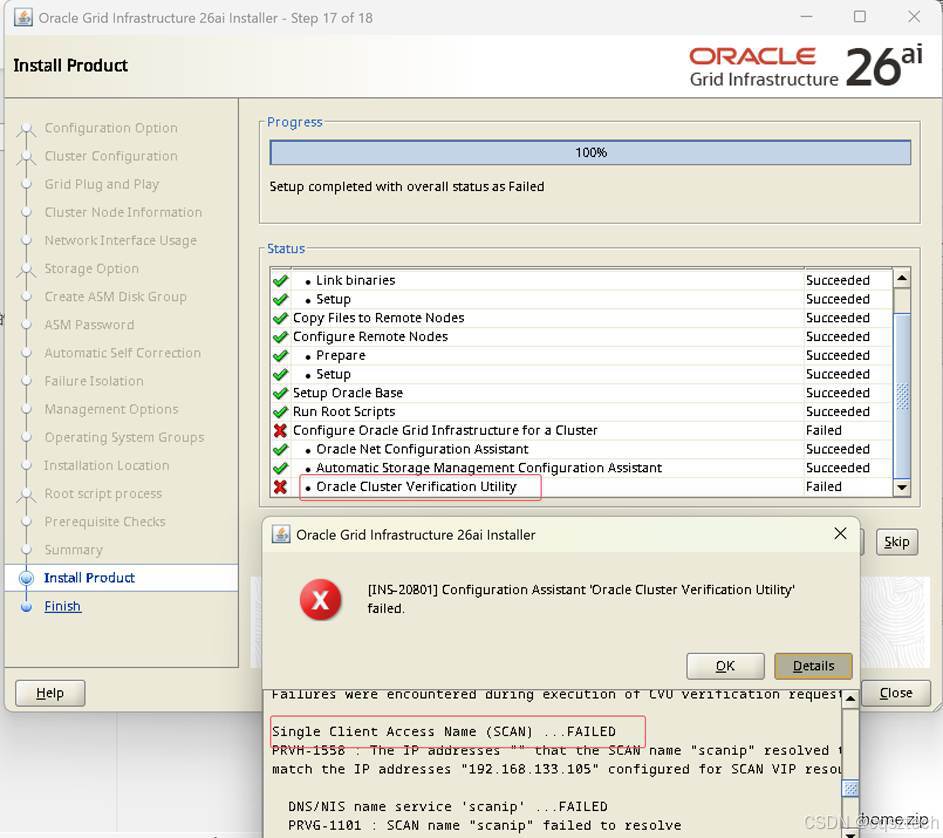Viewport: 943px width, 838px height.
Task: Close the INS-20801 error dialog
Action: click(x=840, y=534)
